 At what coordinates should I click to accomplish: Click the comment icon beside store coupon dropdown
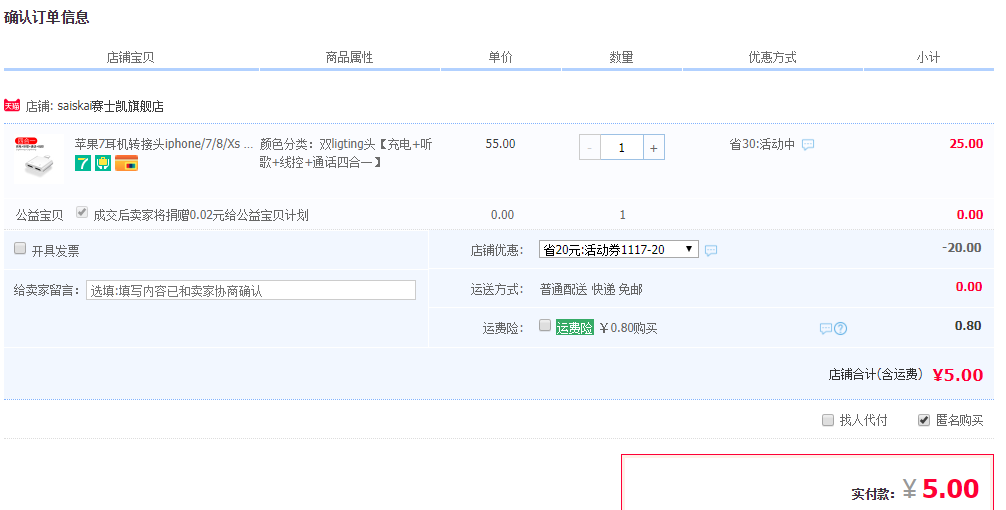coord(711,250)
